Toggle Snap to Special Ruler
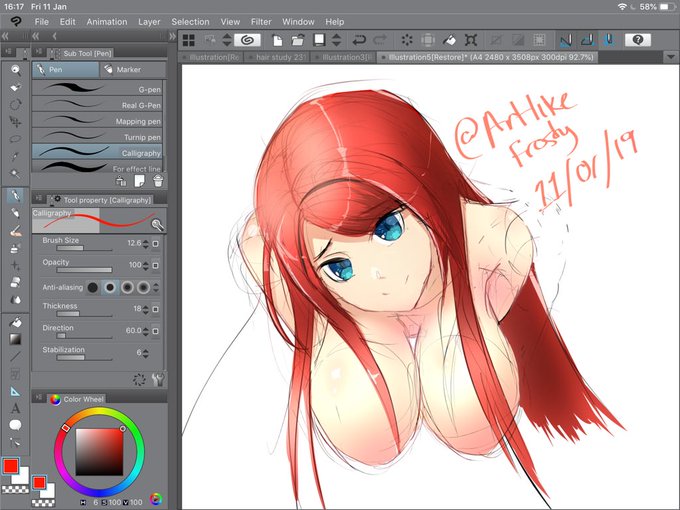This screenshot has height=510, width=680. point(588,40)
